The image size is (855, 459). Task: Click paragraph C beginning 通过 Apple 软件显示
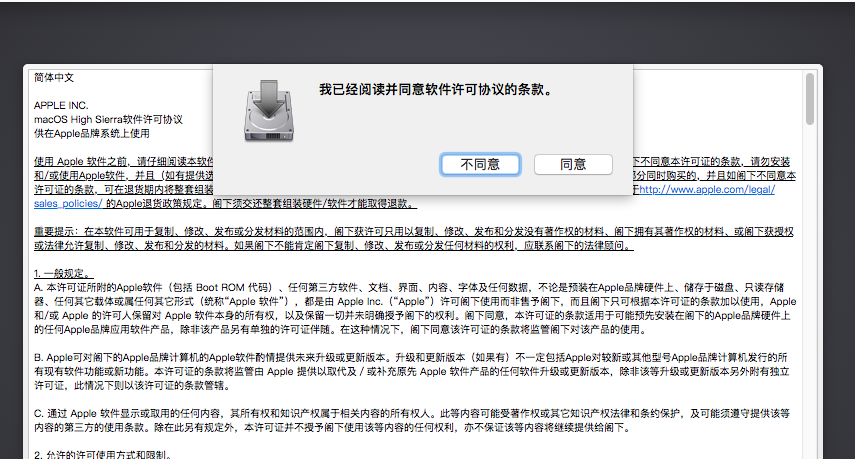tap(412, 420)
